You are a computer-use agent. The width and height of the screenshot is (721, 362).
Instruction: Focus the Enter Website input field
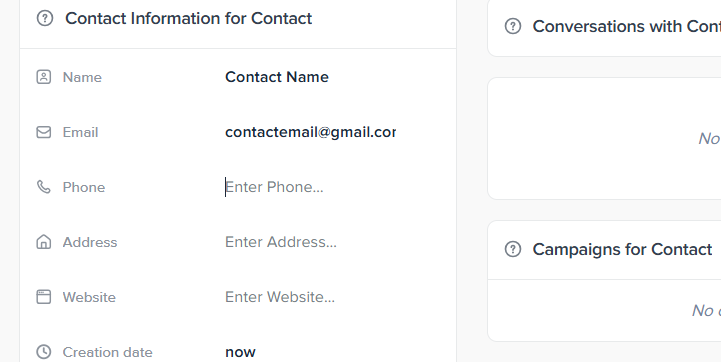pyautogui.click(x=310, y=297)
